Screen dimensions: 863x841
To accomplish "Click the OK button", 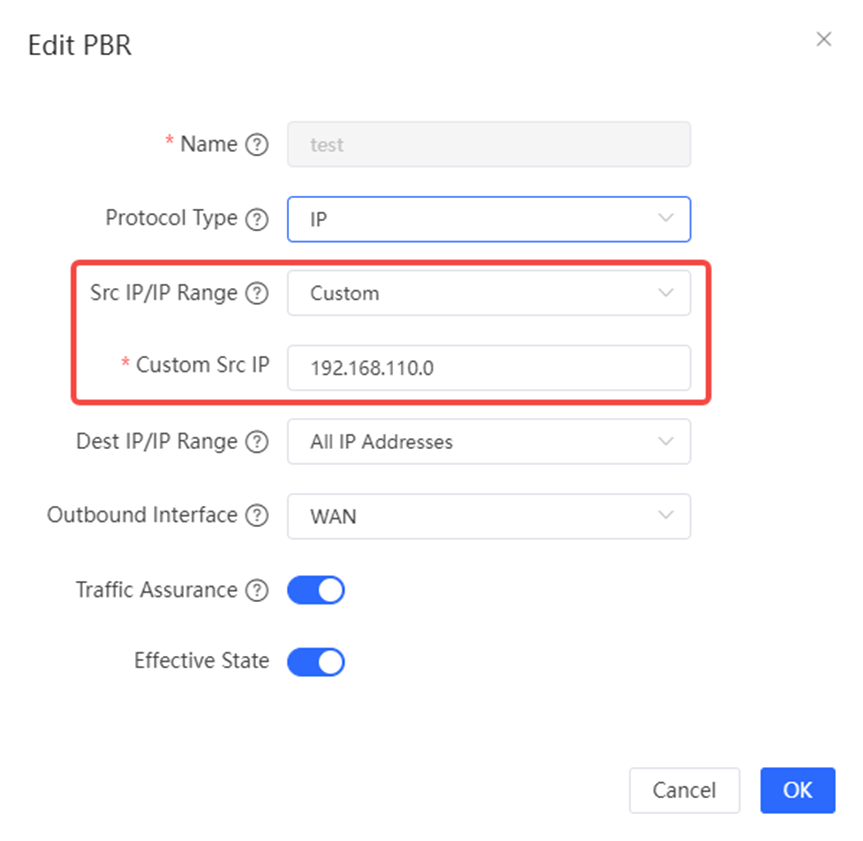I will point(798,790).
